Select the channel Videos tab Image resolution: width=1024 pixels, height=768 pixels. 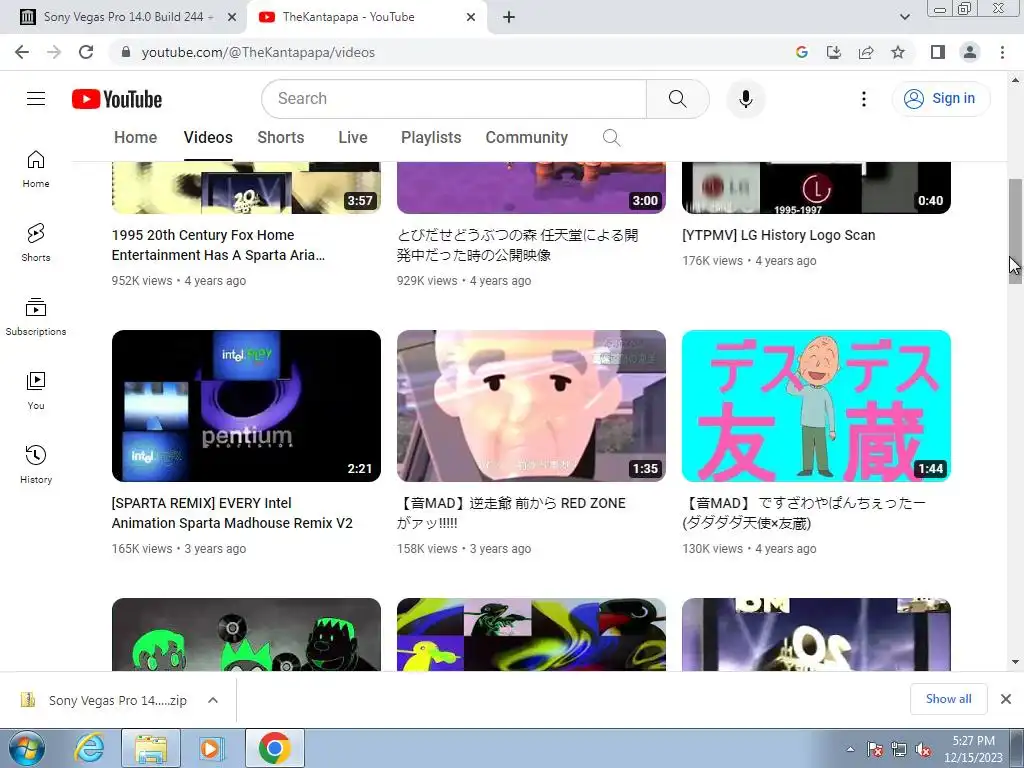pos(208,138)
